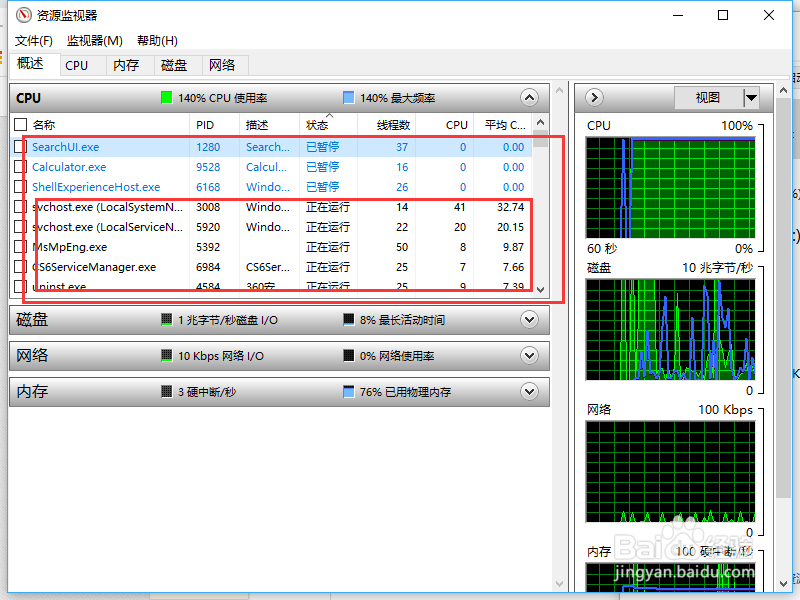Click the blue 140% 最大频率 indicator square
This screenshot has width=800, height=600.
click(x=348, y=97)
